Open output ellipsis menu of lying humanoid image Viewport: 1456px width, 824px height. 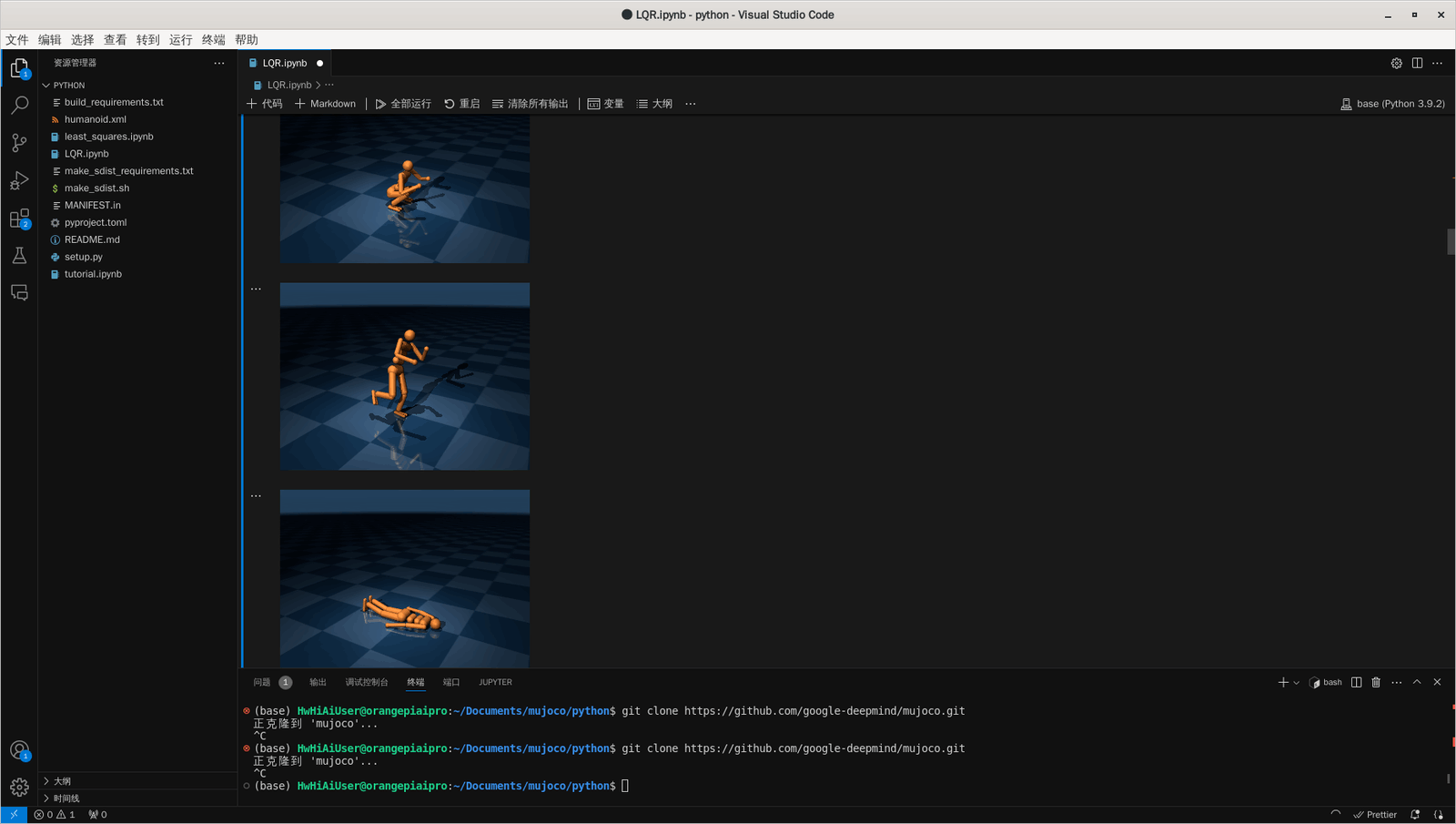(257, 496)
